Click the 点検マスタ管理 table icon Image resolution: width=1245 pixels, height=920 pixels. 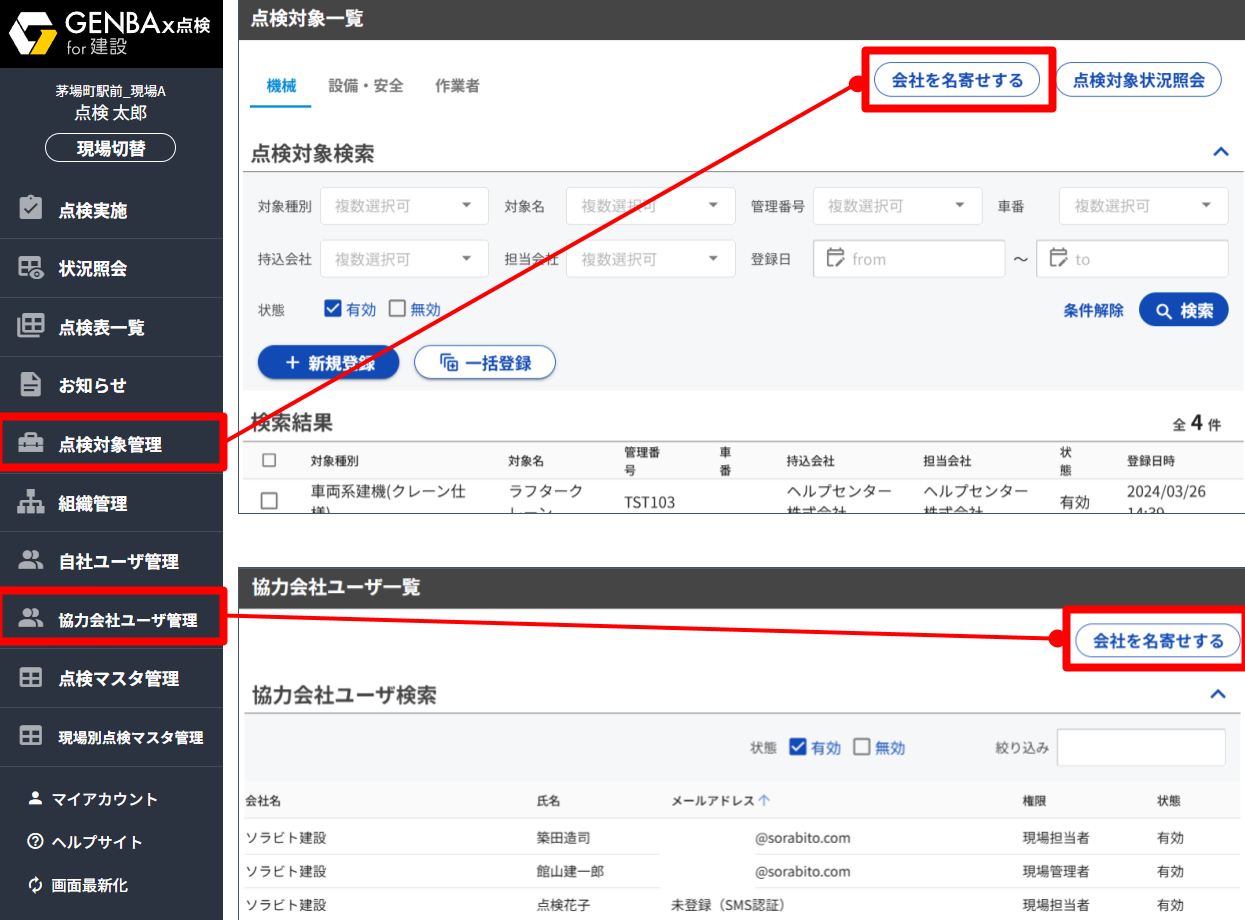pos(31,678)
